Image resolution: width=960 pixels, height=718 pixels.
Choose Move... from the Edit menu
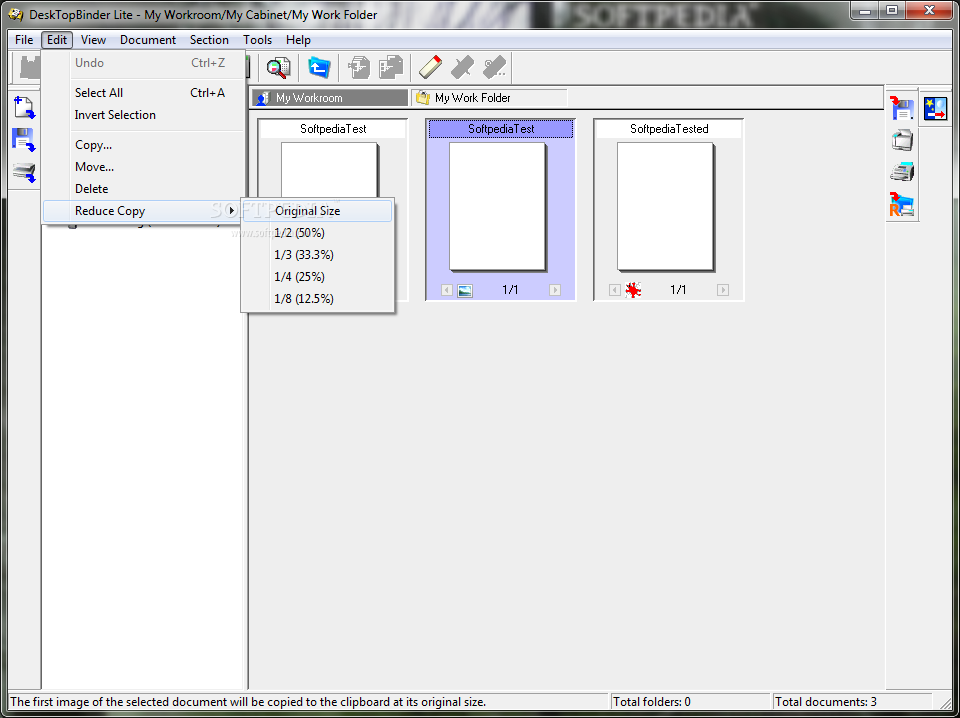(144, 167)
